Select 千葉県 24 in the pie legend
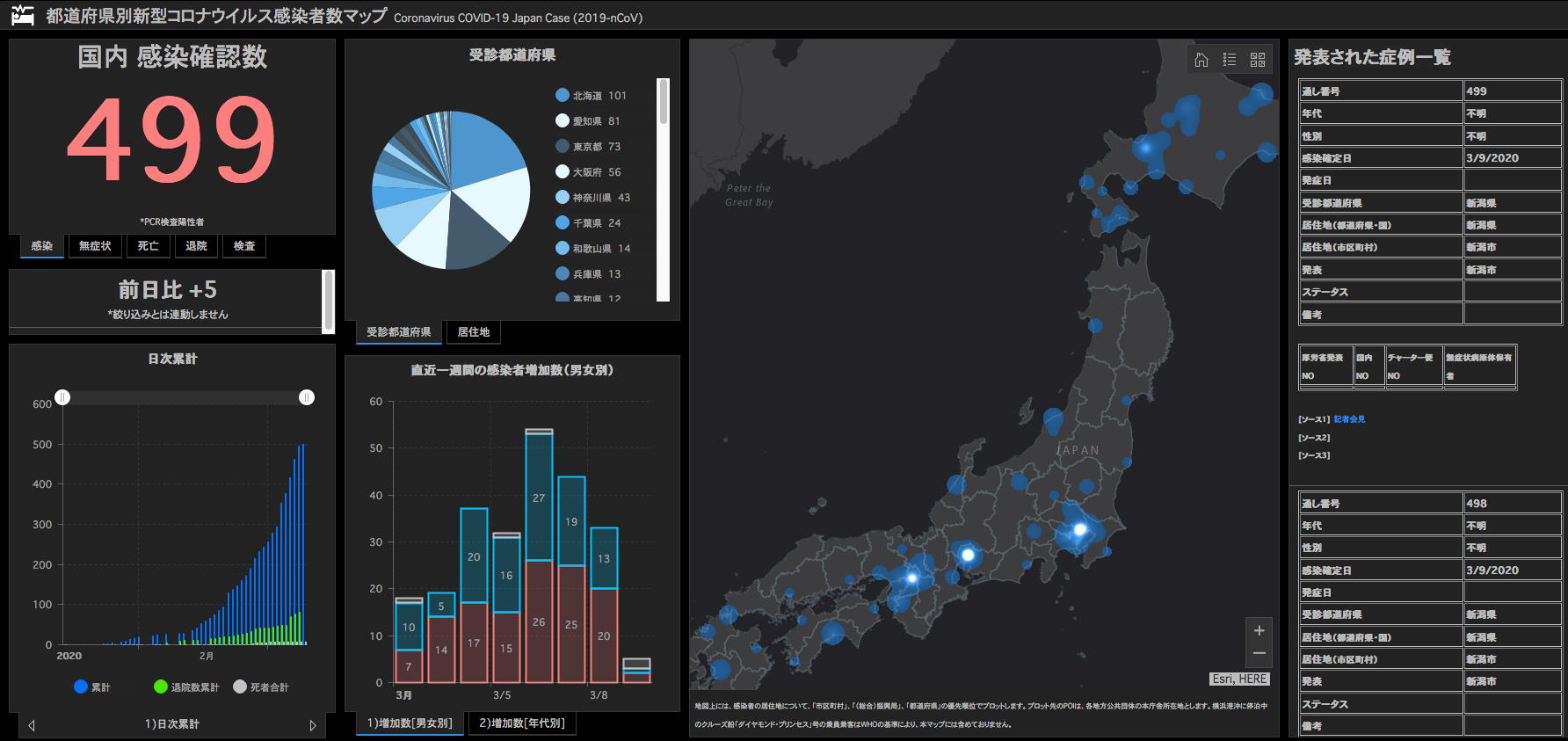Image resolution: width=1568 pixels, height=741 pixels. pos(588,223)
